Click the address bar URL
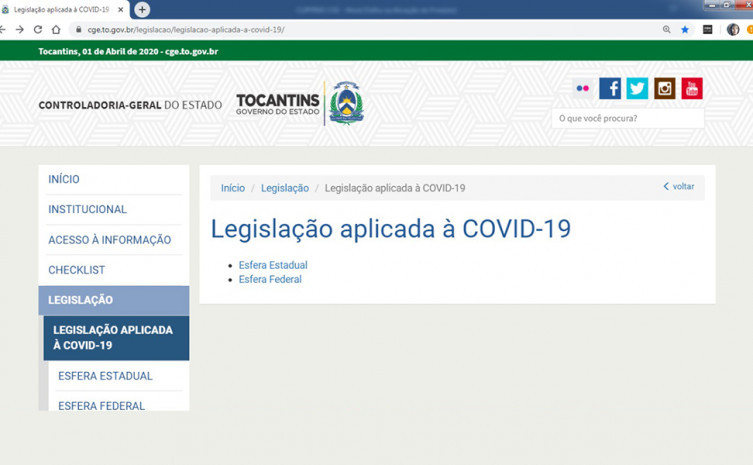 coord(186,30)
